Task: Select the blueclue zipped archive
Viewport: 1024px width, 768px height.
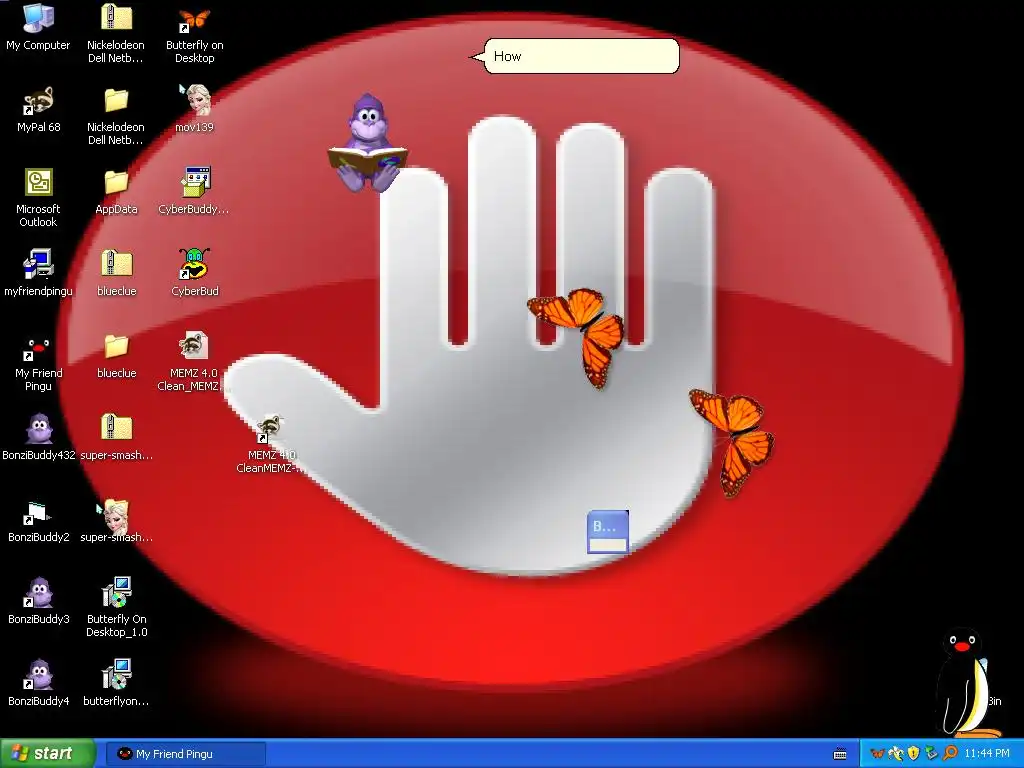Action: (x=116, y=273)
